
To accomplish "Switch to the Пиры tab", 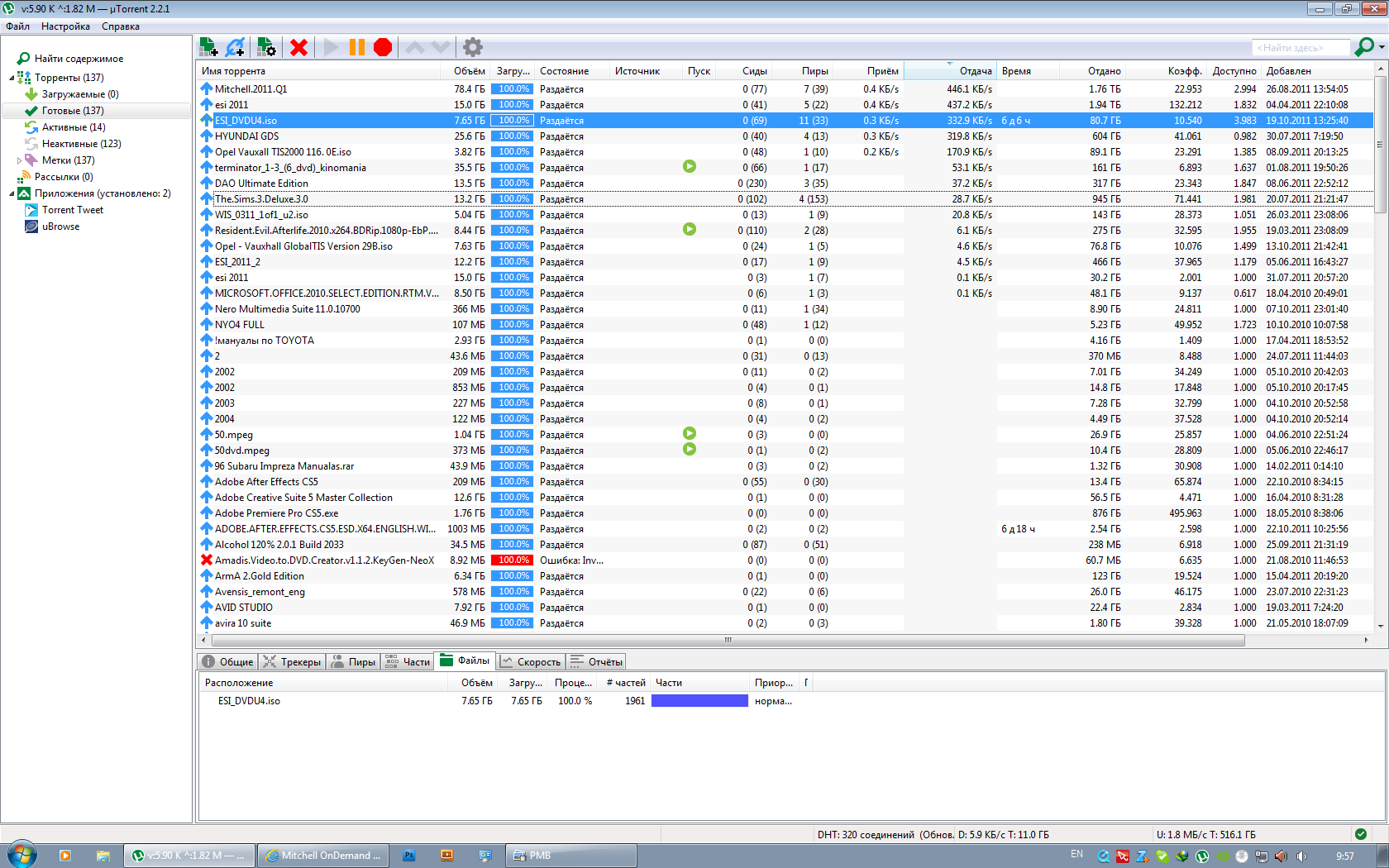I will point(353,662).
